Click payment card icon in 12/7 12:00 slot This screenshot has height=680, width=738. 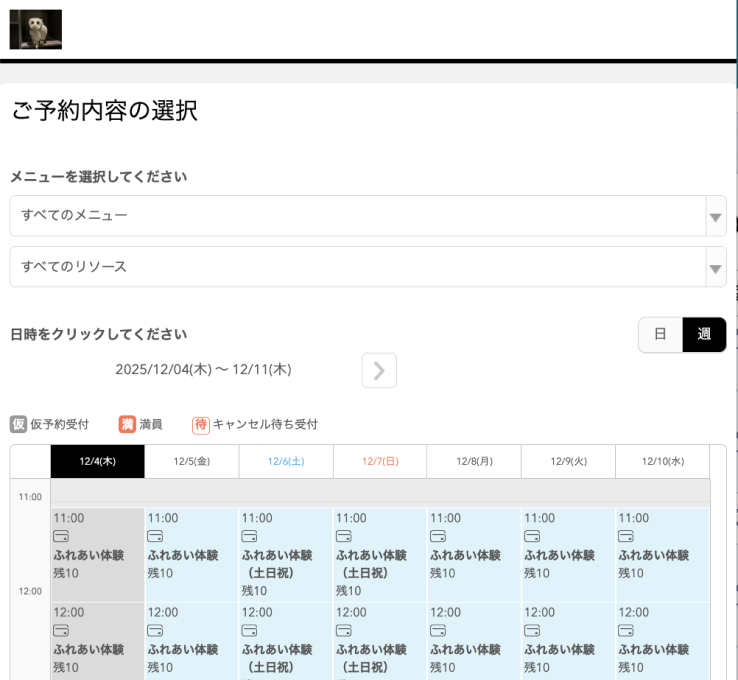pos(344,630)
